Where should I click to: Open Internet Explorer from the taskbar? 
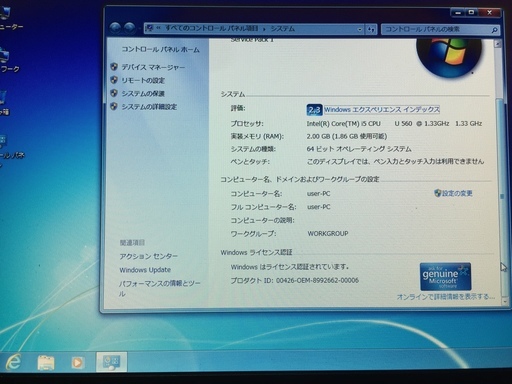pos(13,362)
